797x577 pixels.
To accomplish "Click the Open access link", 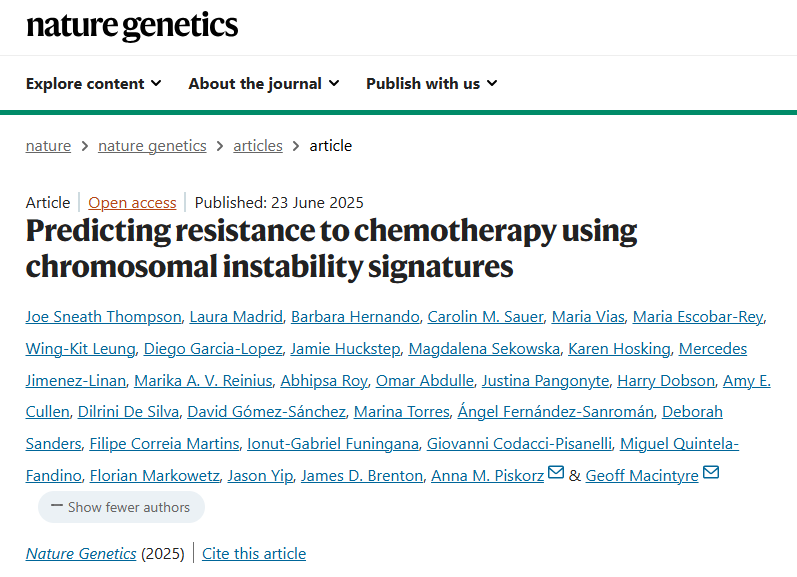I will tap(132, 202).
